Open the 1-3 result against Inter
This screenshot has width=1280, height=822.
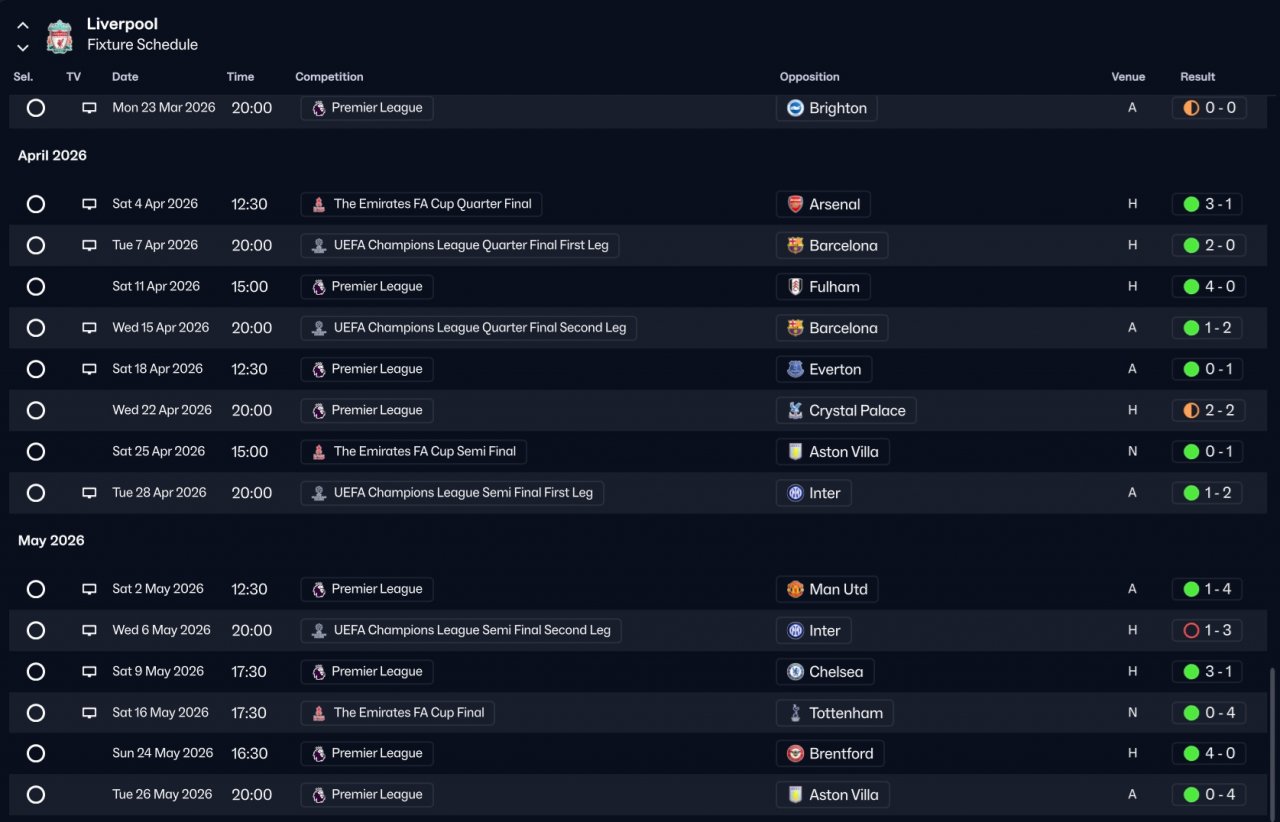pyautogui.click(x=1207, y=631)
